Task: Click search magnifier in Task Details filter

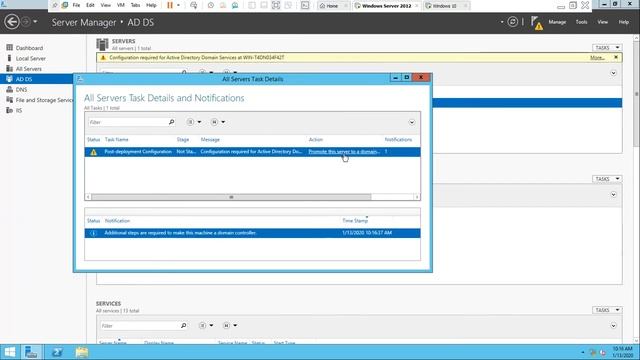Action: point(171,122)
